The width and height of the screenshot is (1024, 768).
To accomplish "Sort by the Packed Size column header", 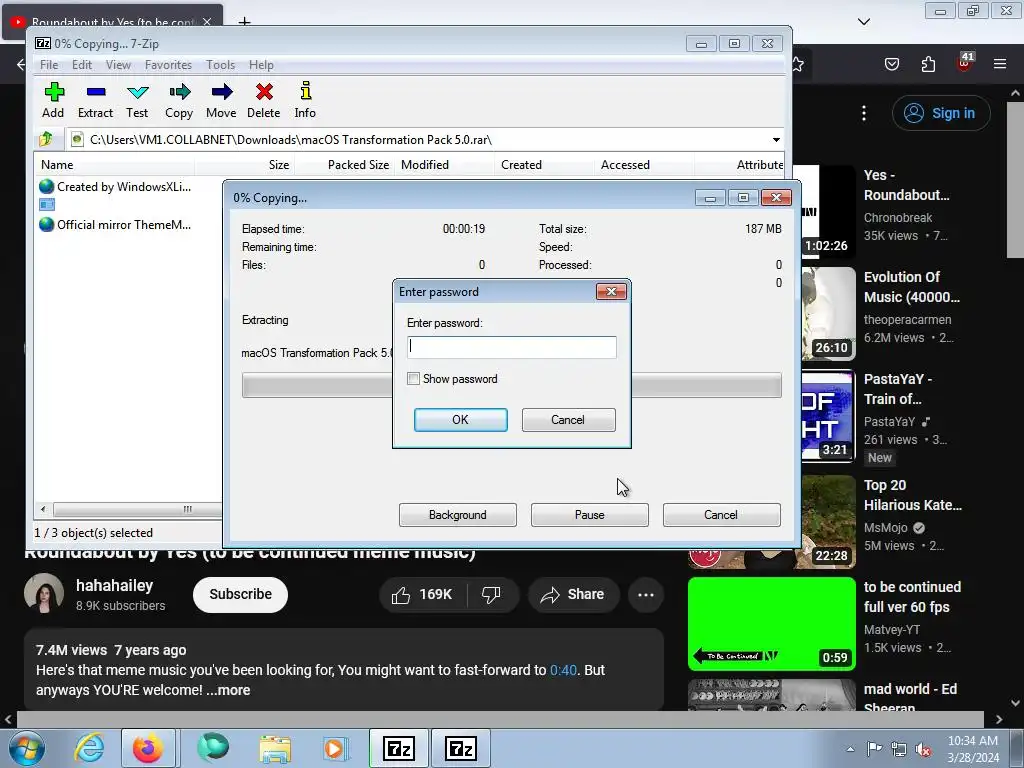I will point(344,165).
